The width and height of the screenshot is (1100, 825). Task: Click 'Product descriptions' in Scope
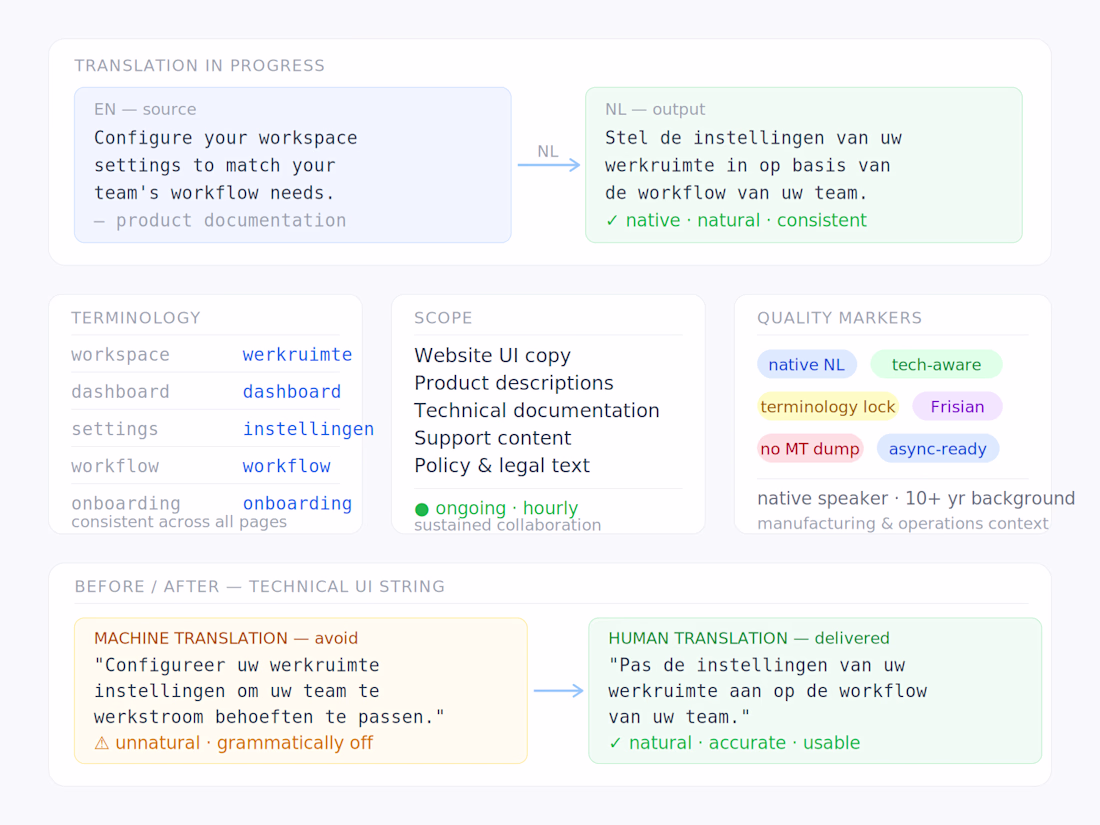point(514,383)
